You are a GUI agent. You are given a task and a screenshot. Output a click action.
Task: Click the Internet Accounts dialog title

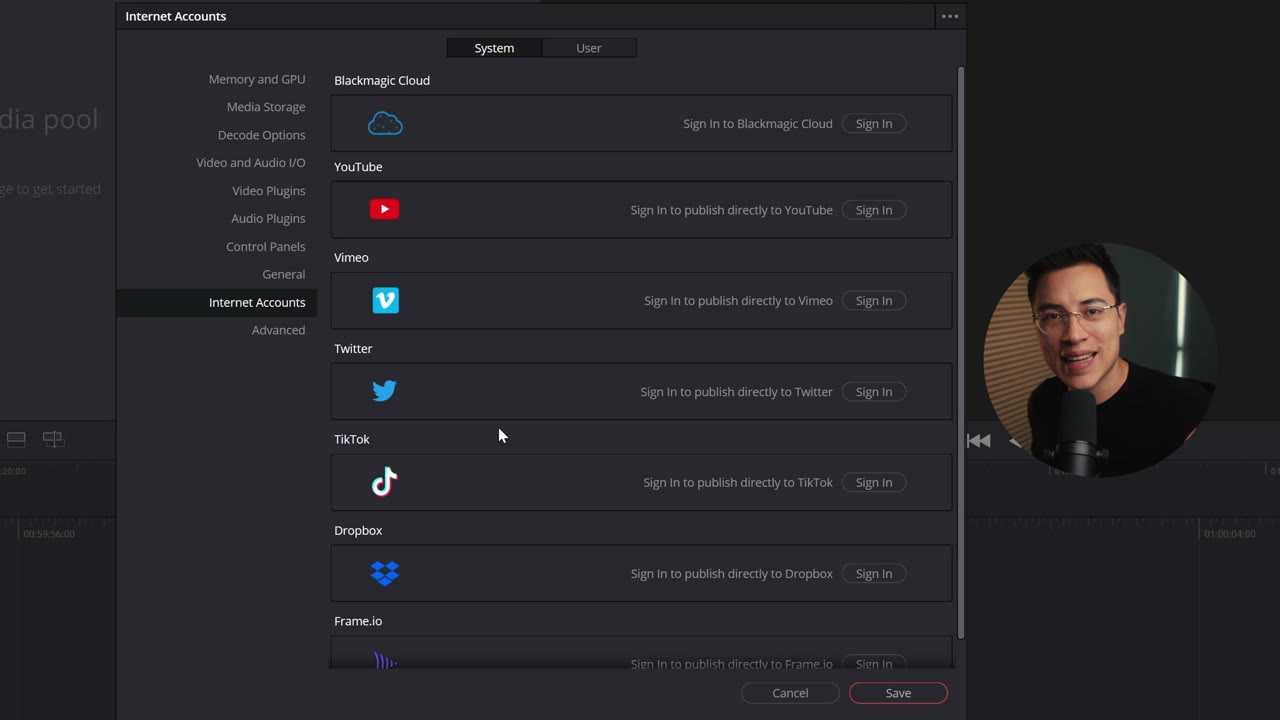point(176,16)
